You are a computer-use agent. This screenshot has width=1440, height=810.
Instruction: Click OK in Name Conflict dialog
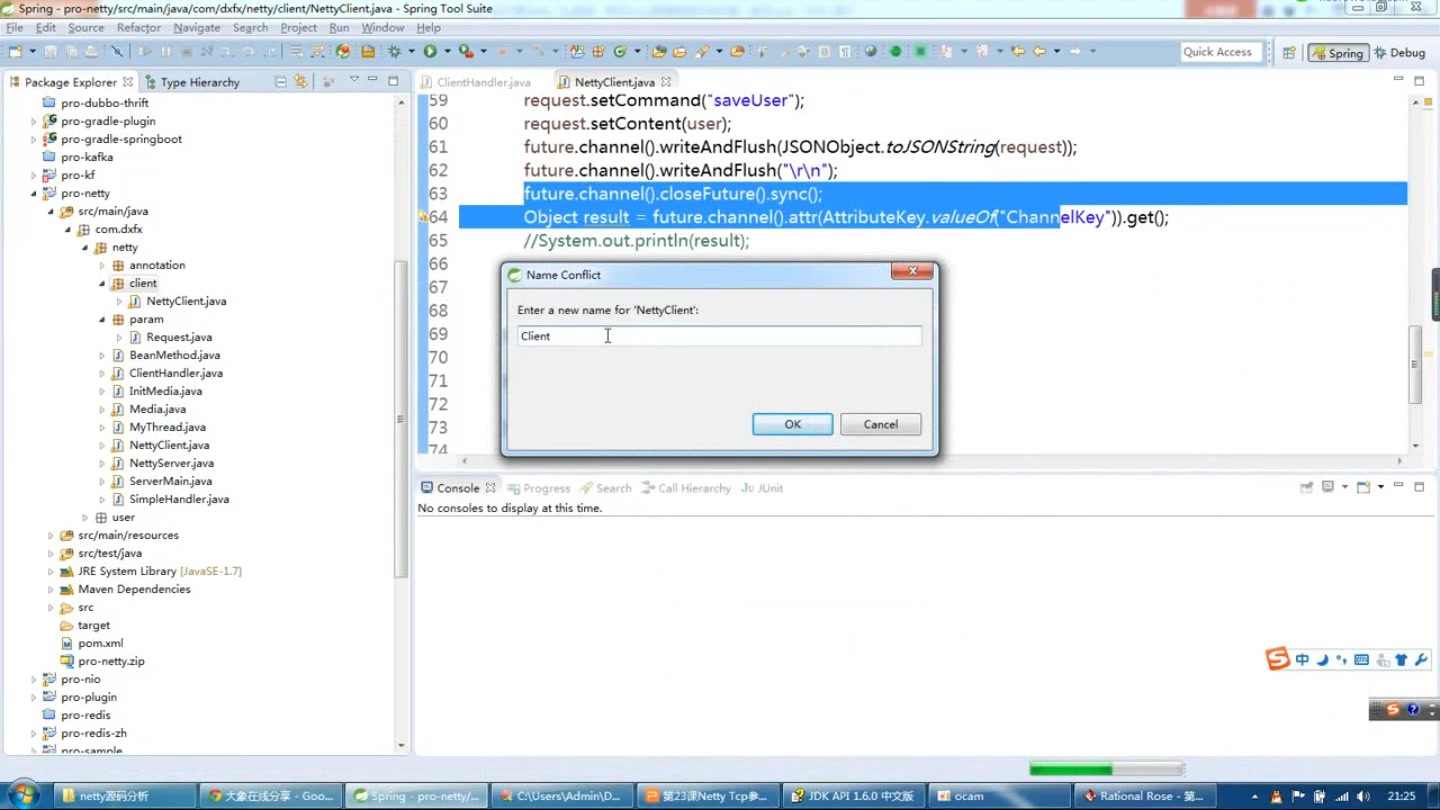tap(792, 424)
